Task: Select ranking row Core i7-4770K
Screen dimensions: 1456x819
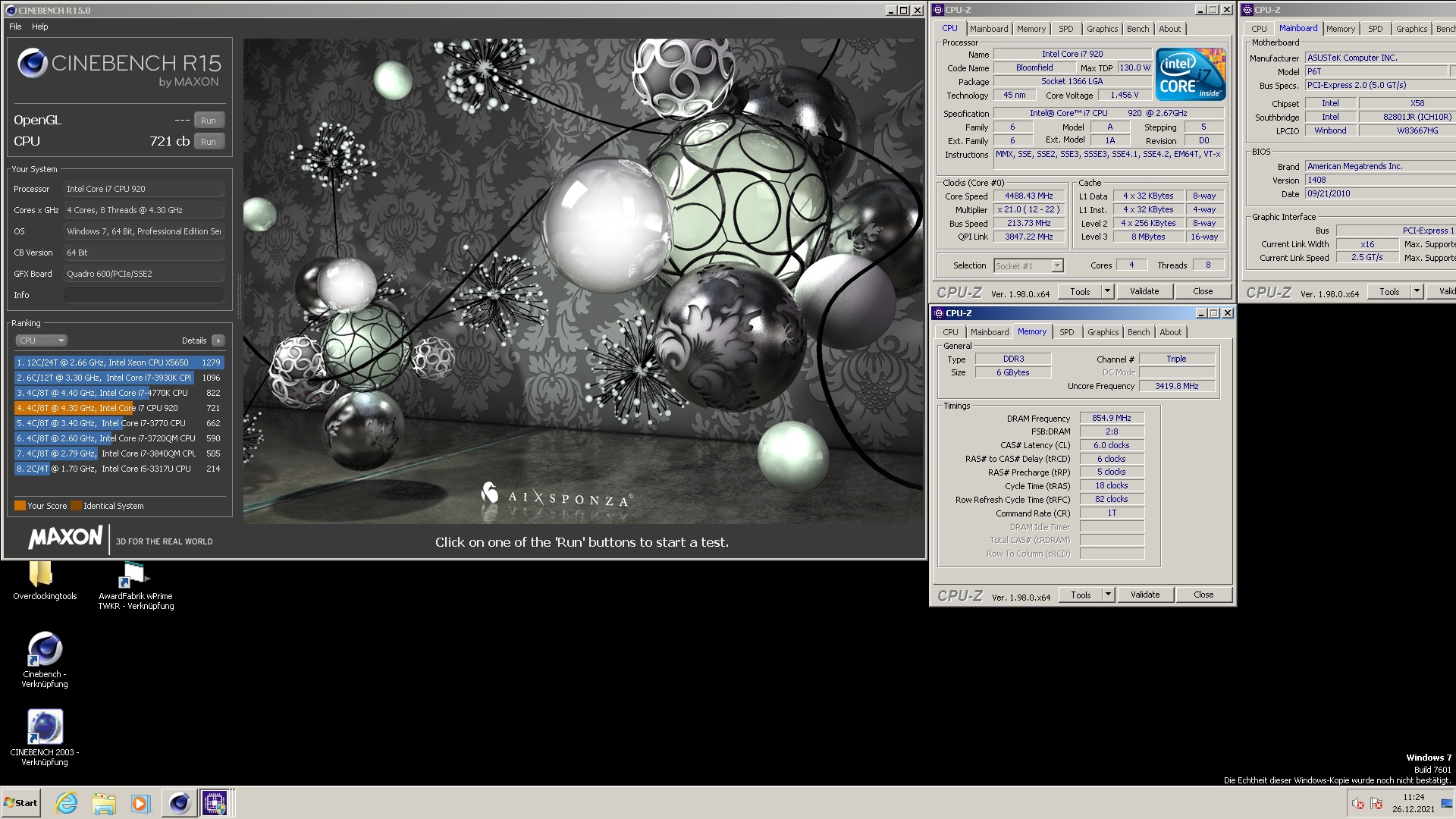Action: tap(119, 393)
